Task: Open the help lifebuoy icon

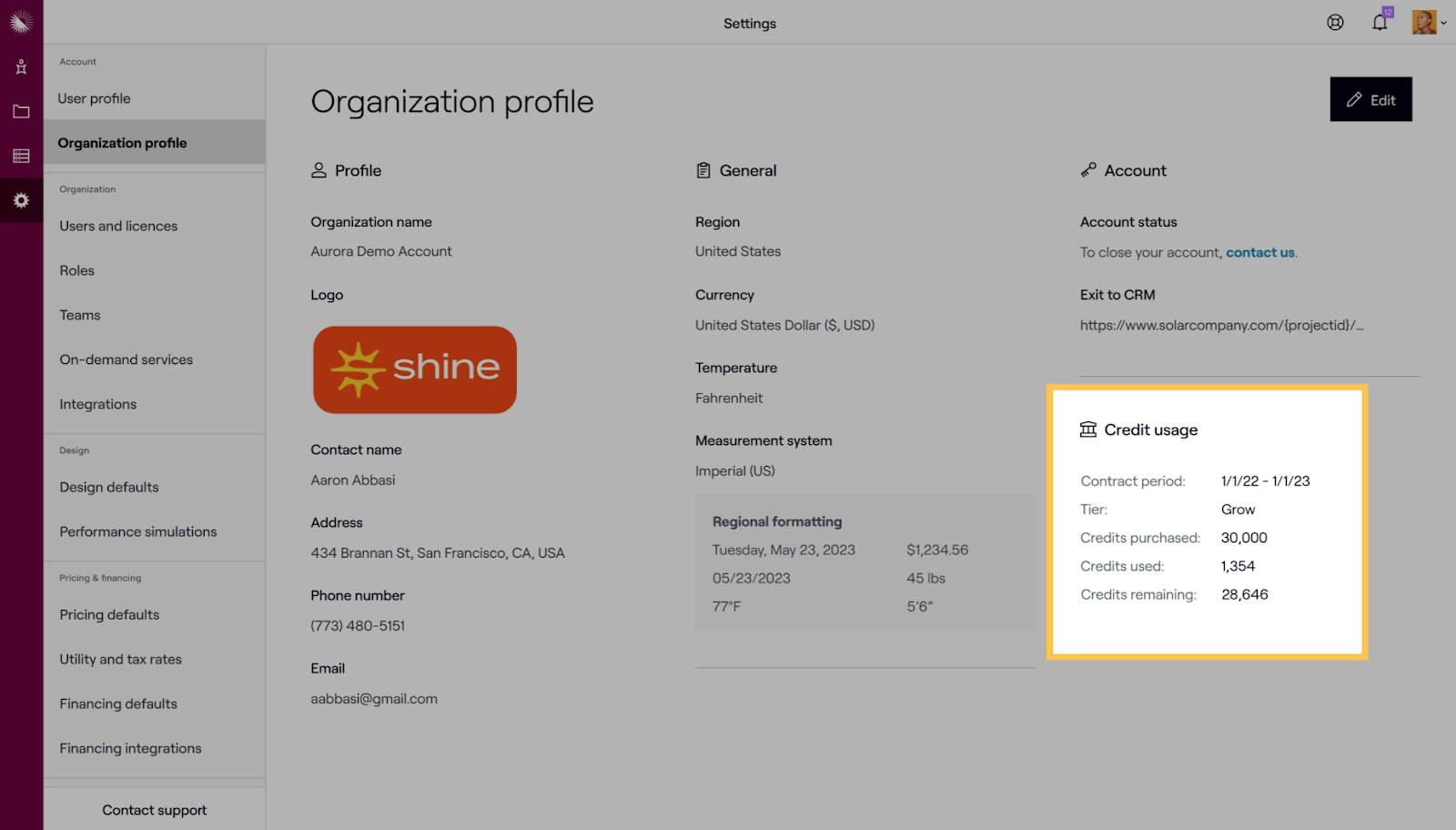Action: [x=1335, y=23]
